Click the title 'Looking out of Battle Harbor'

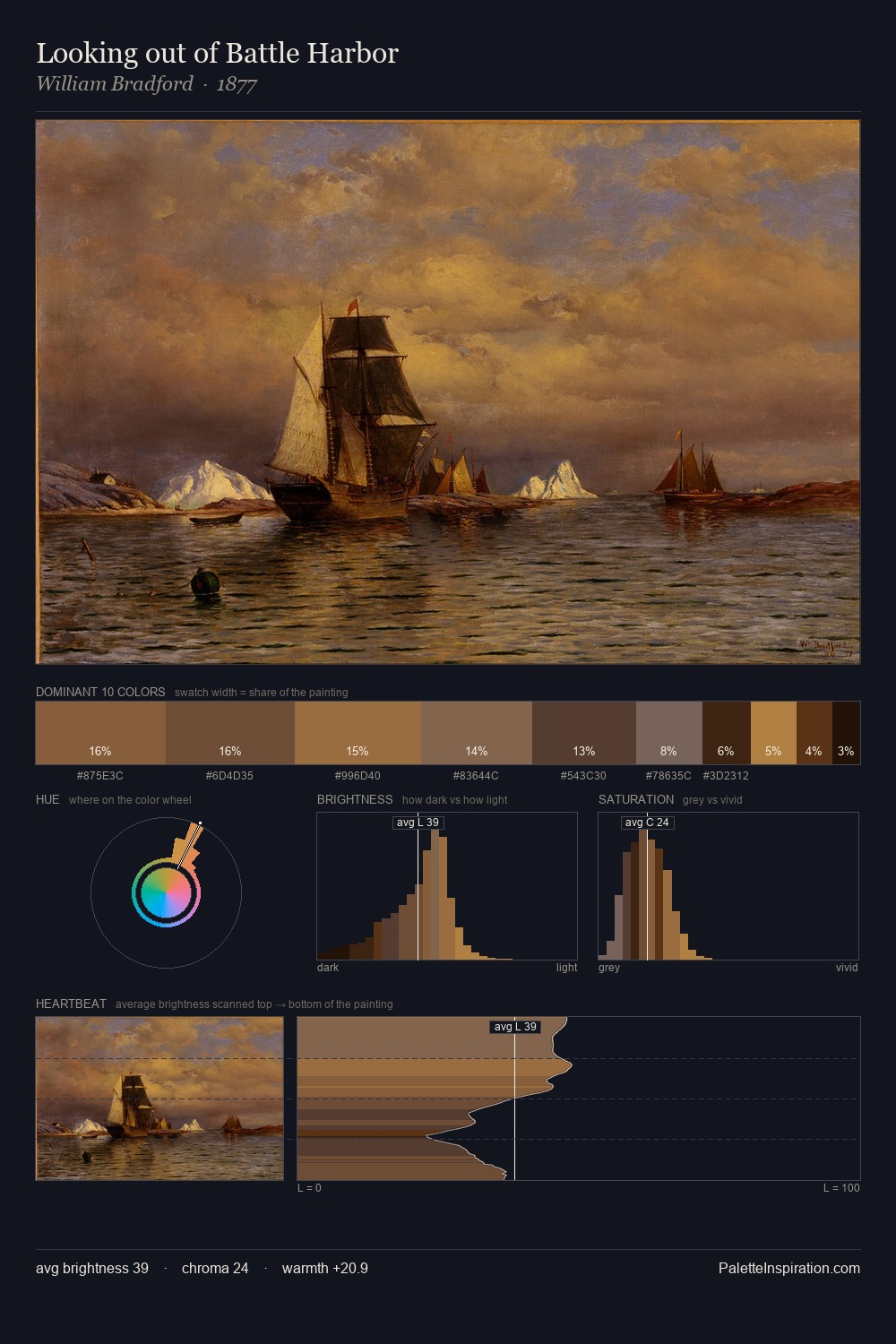[x=217, y=54]
